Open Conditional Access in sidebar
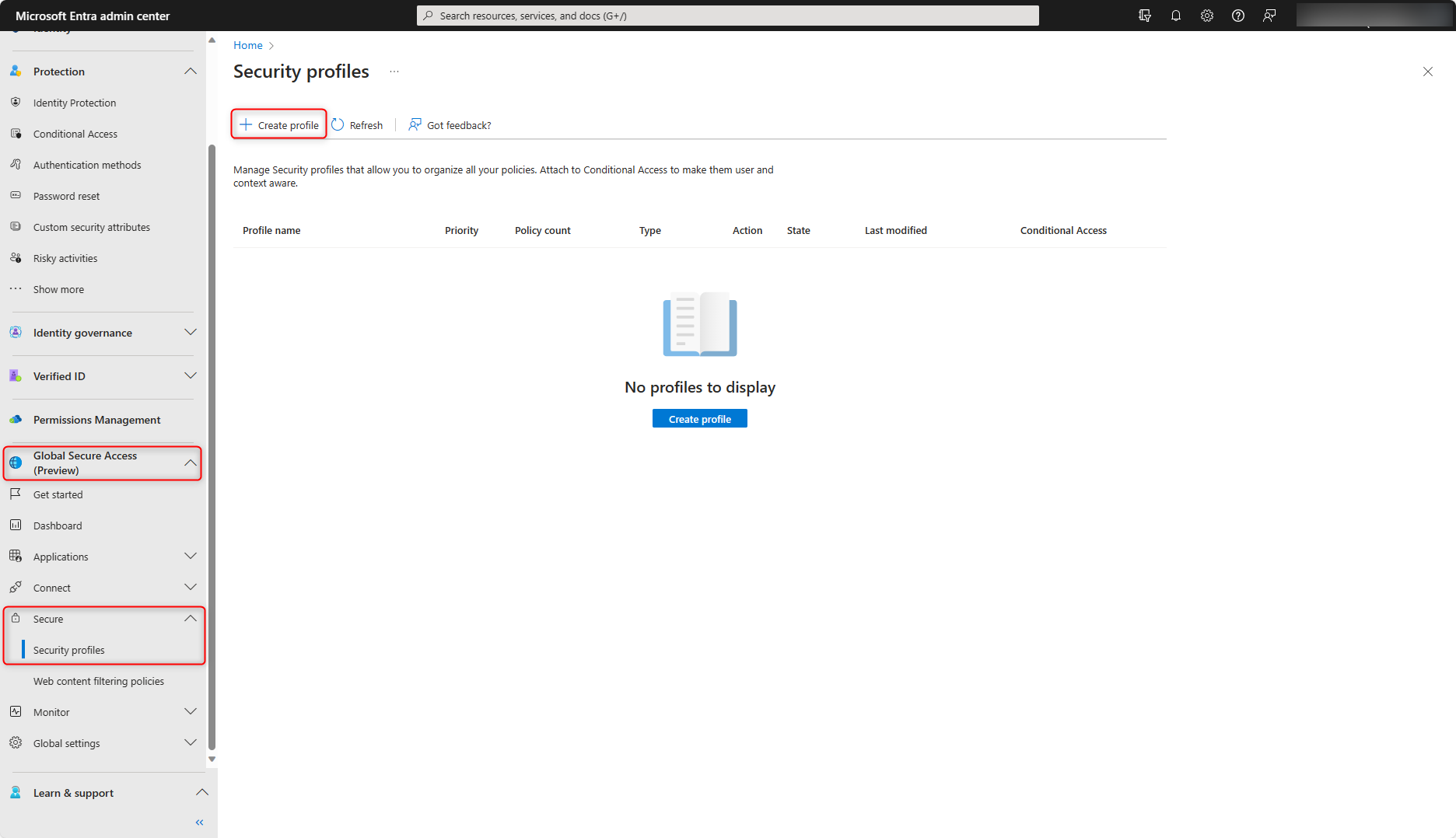The image size is (1456, 838). [75, 134]
